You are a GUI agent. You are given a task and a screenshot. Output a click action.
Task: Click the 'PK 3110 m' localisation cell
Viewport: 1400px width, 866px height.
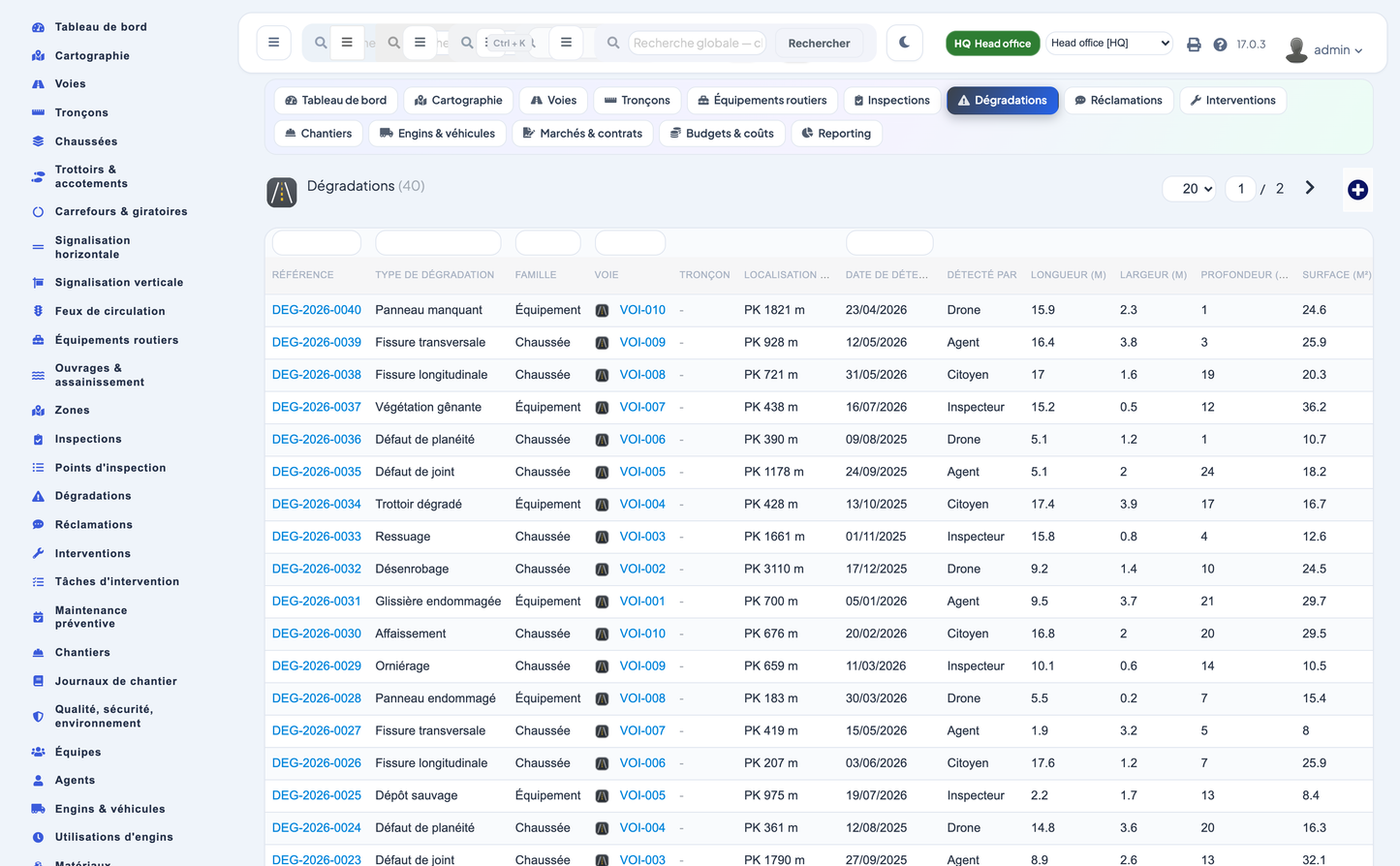tap(774, 569)
